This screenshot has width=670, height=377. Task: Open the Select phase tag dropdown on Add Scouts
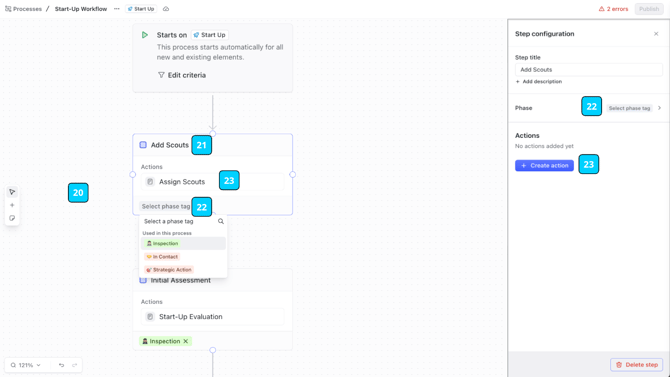pos(166,206)
